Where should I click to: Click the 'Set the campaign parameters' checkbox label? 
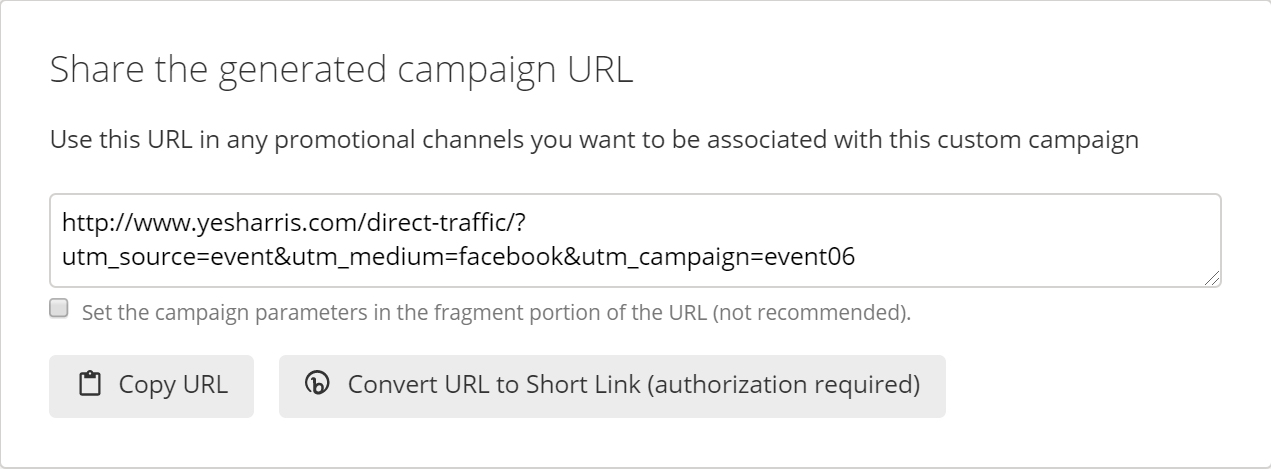(x=496, y=311)
